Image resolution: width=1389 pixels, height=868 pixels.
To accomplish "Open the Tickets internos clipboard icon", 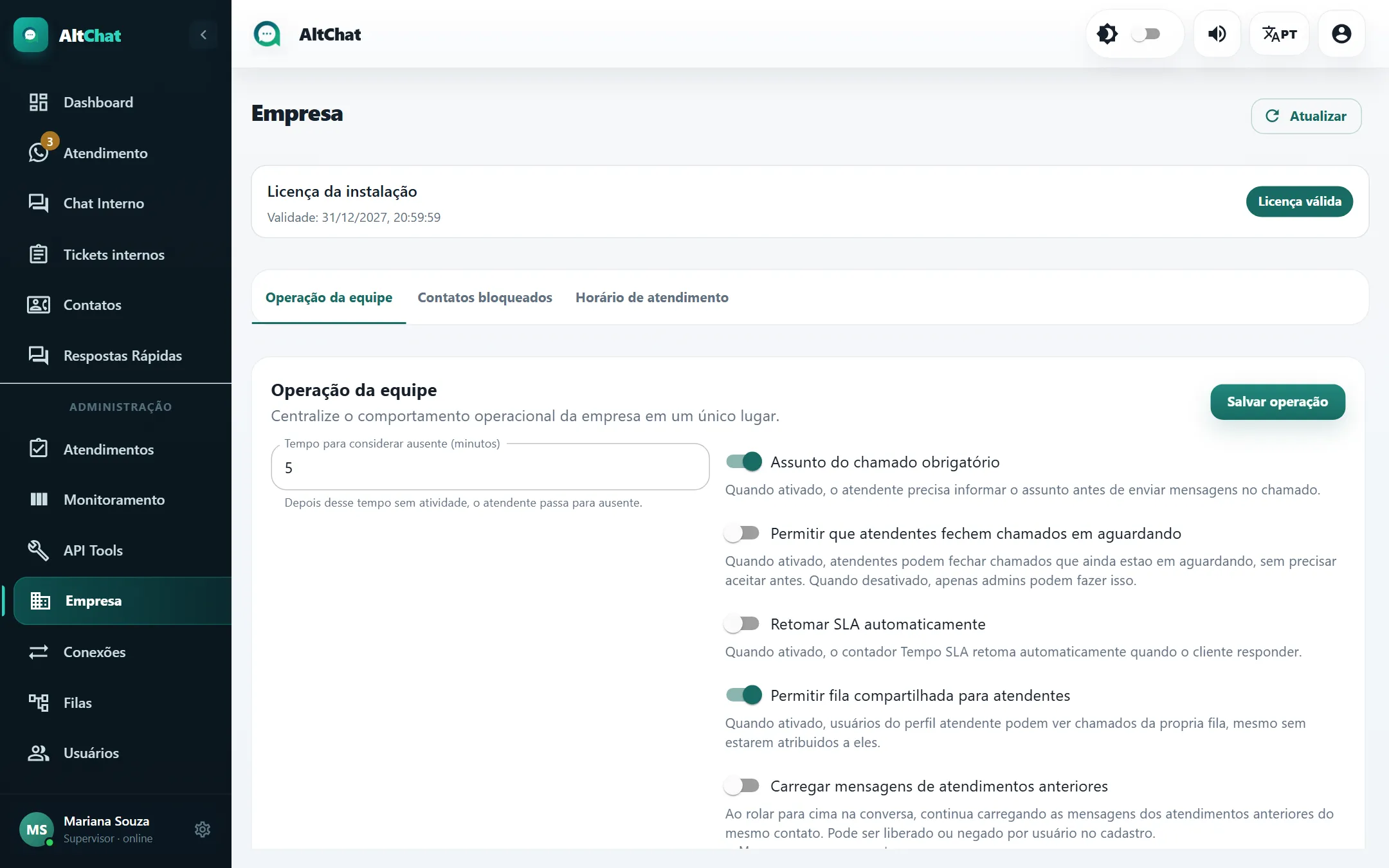I will (x=39, y=255).
